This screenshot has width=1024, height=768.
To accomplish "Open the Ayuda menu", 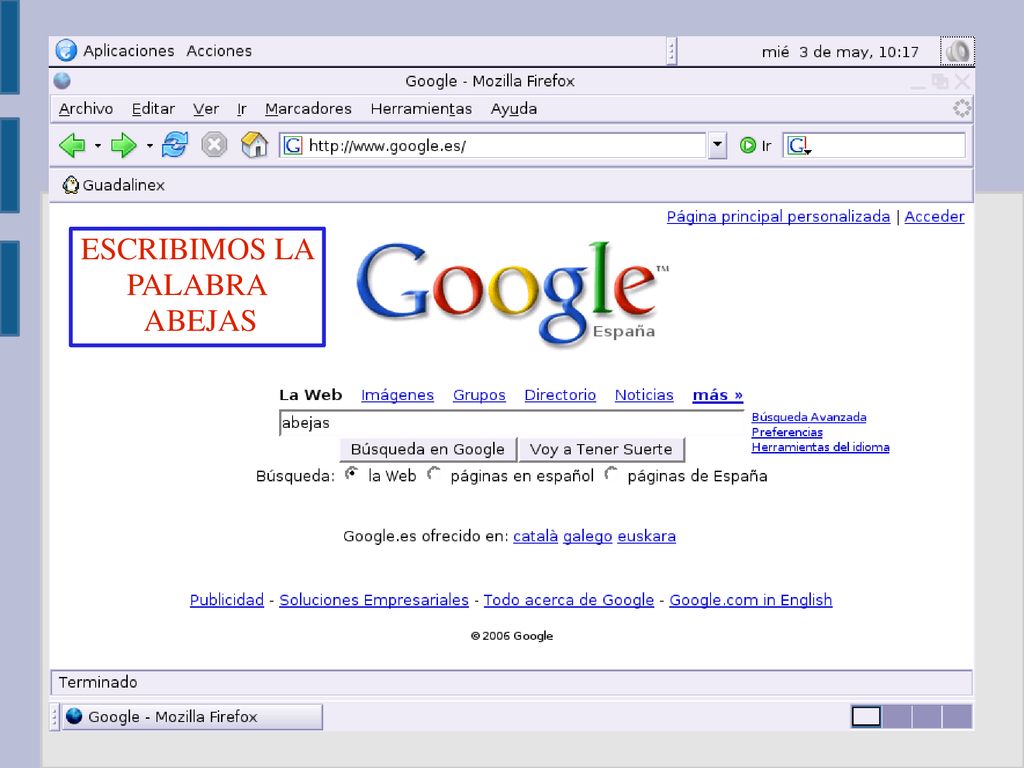I will tap(514, 109).
